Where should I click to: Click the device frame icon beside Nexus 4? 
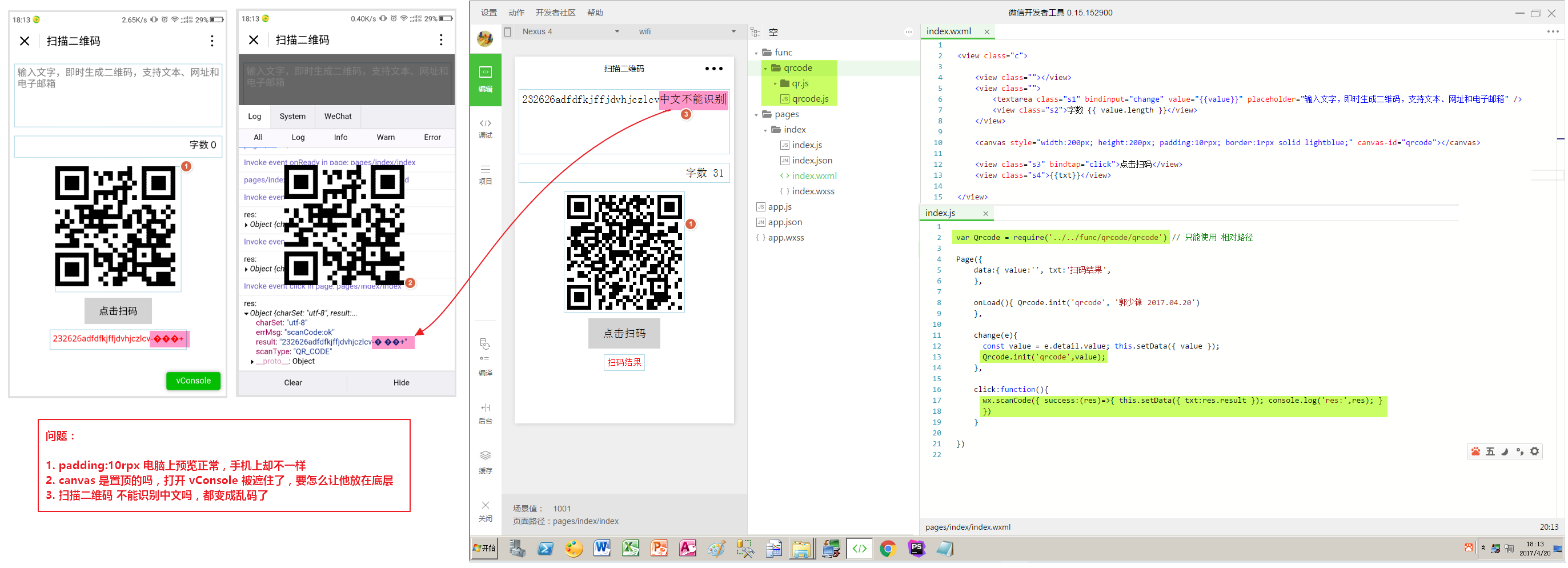pyautogui.click(x=508, y=31)
